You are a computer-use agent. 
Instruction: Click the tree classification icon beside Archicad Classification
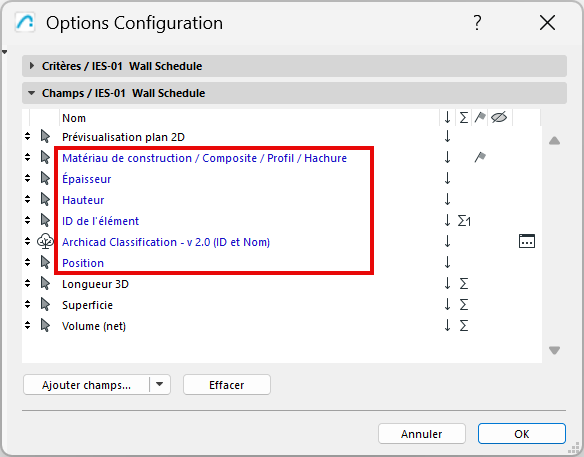pyautogui.click(x=45, y=241)
